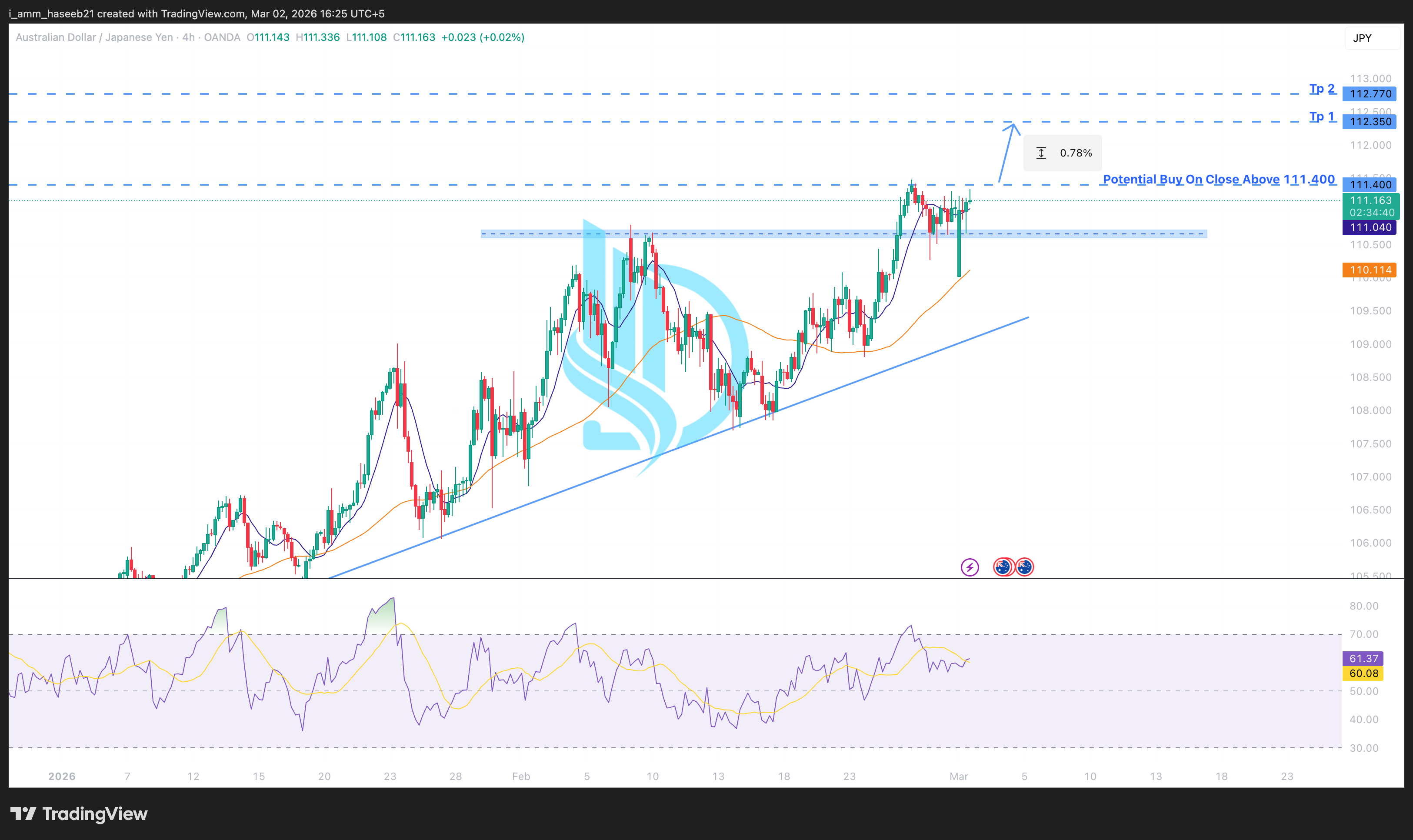This screenshot has width=1413, height=840.
Task: Click the left Australian flag event icon
Action: point(1003,567)
